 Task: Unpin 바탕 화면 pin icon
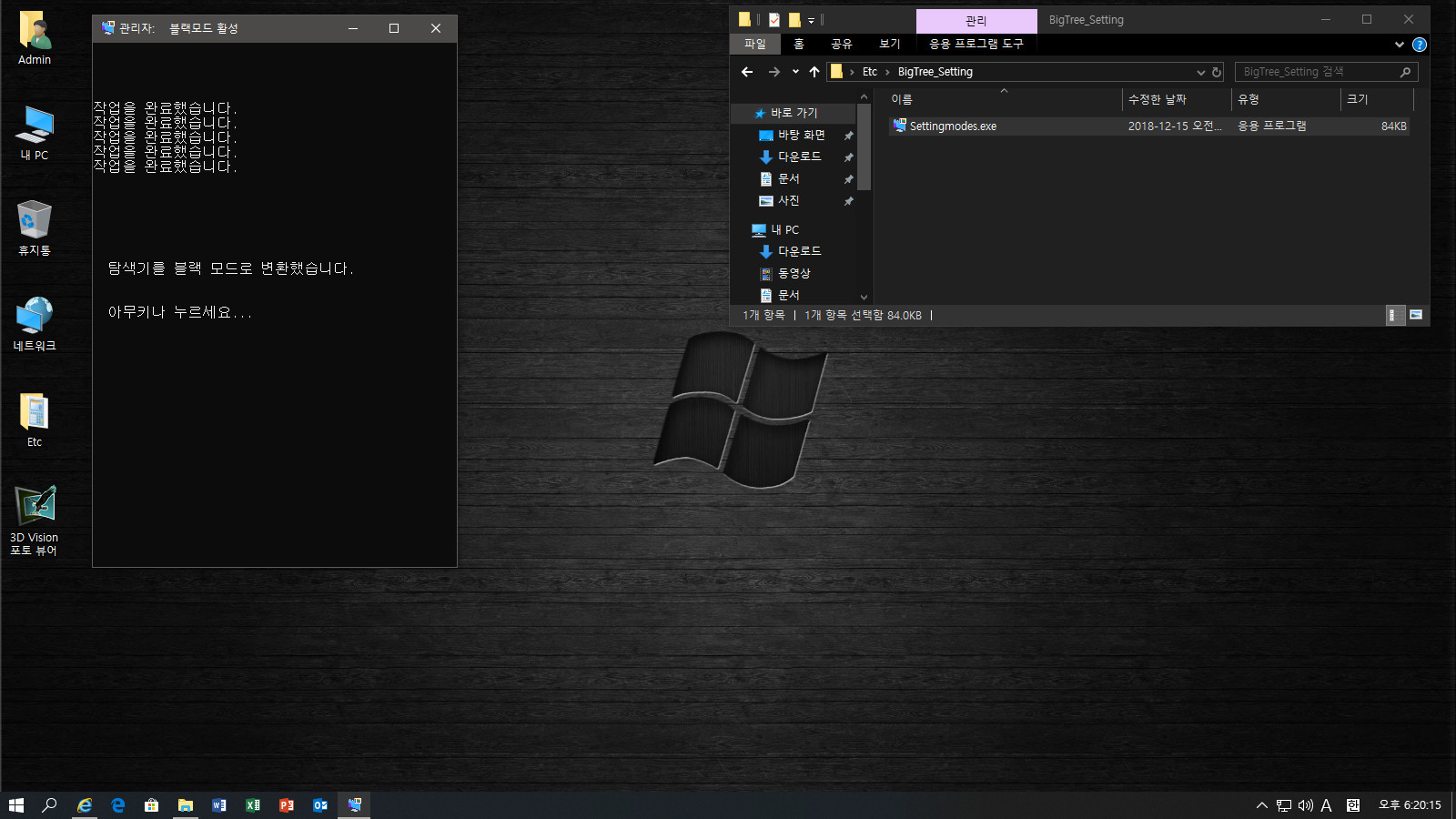(x=848, y=136)
